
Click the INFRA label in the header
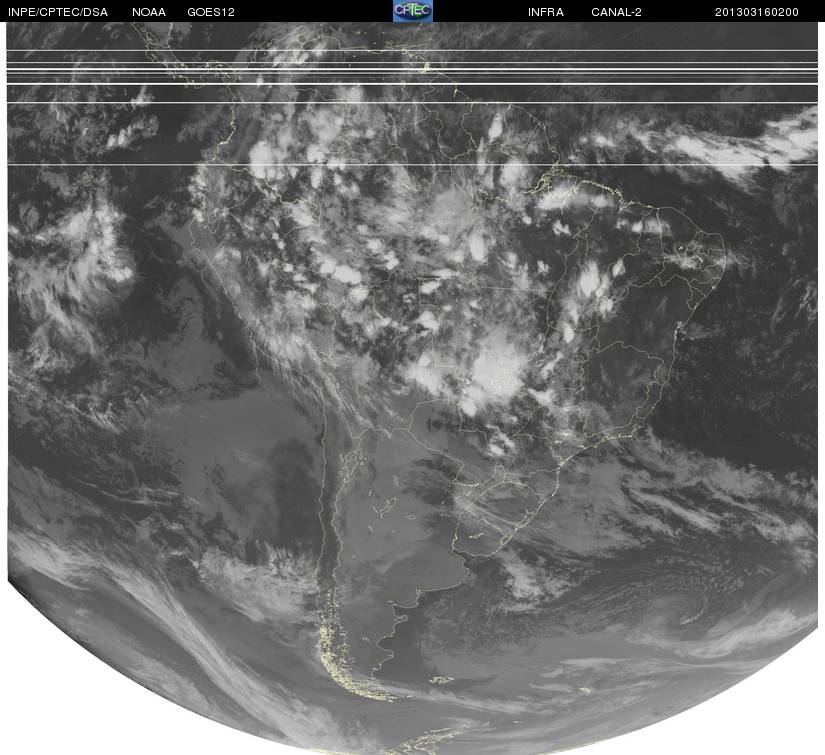[546, 12]
